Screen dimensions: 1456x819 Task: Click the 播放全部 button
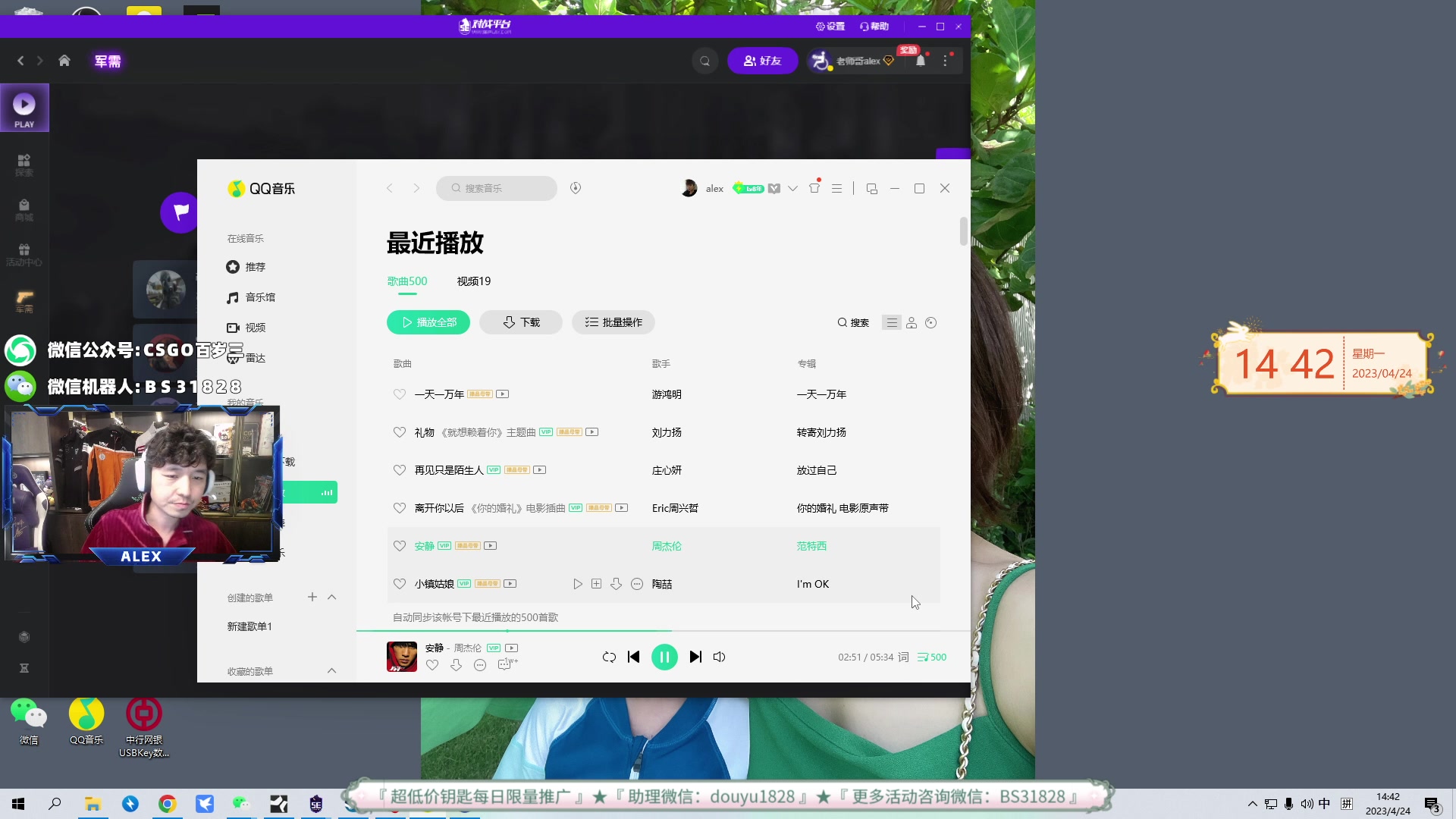pyautogui.click(x=428, y=322)
